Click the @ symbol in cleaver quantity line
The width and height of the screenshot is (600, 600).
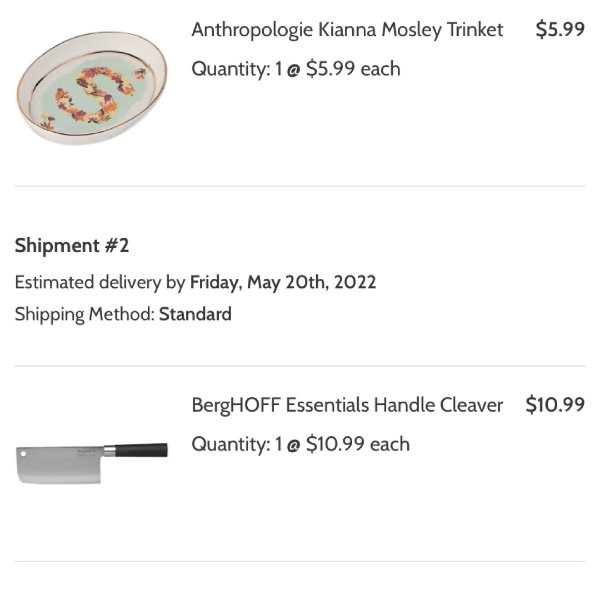[x=293, y=446]
